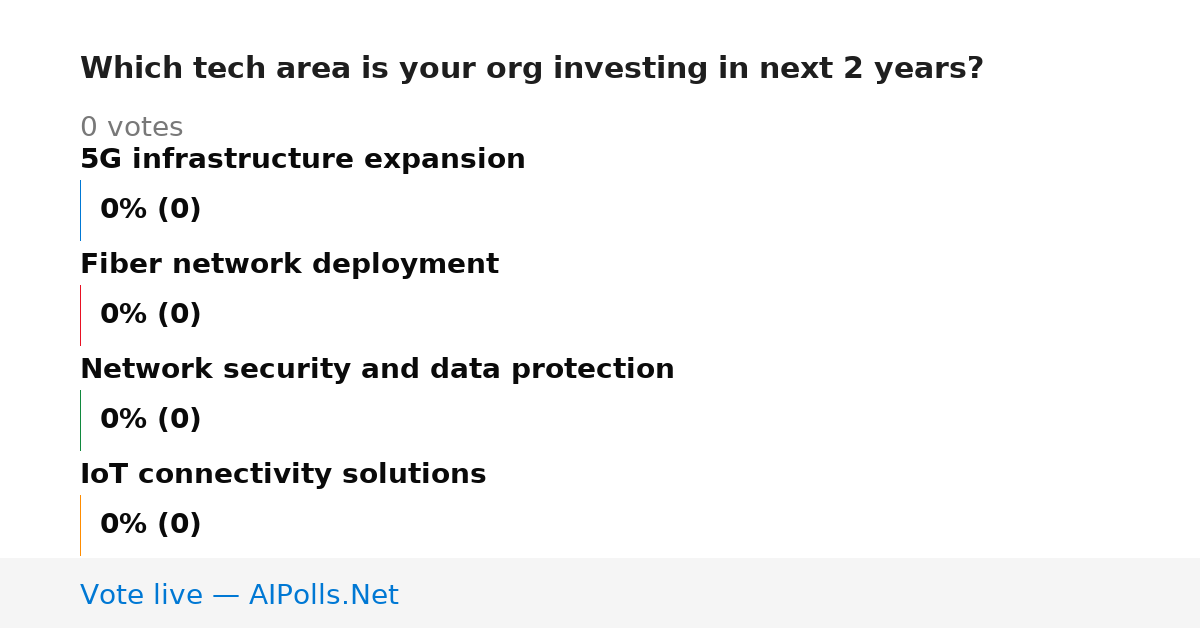Click the 0% (0) result under 5G infrastructure
This screenshot has width=1200, height=628.
(x=150, y=210)
